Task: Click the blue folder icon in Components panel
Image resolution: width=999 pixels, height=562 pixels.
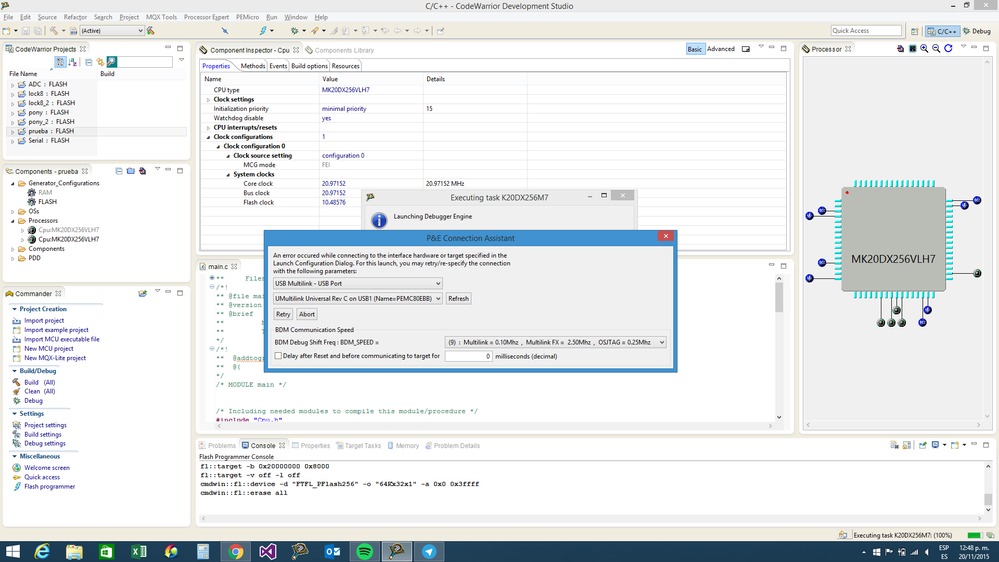Action: 131,171
